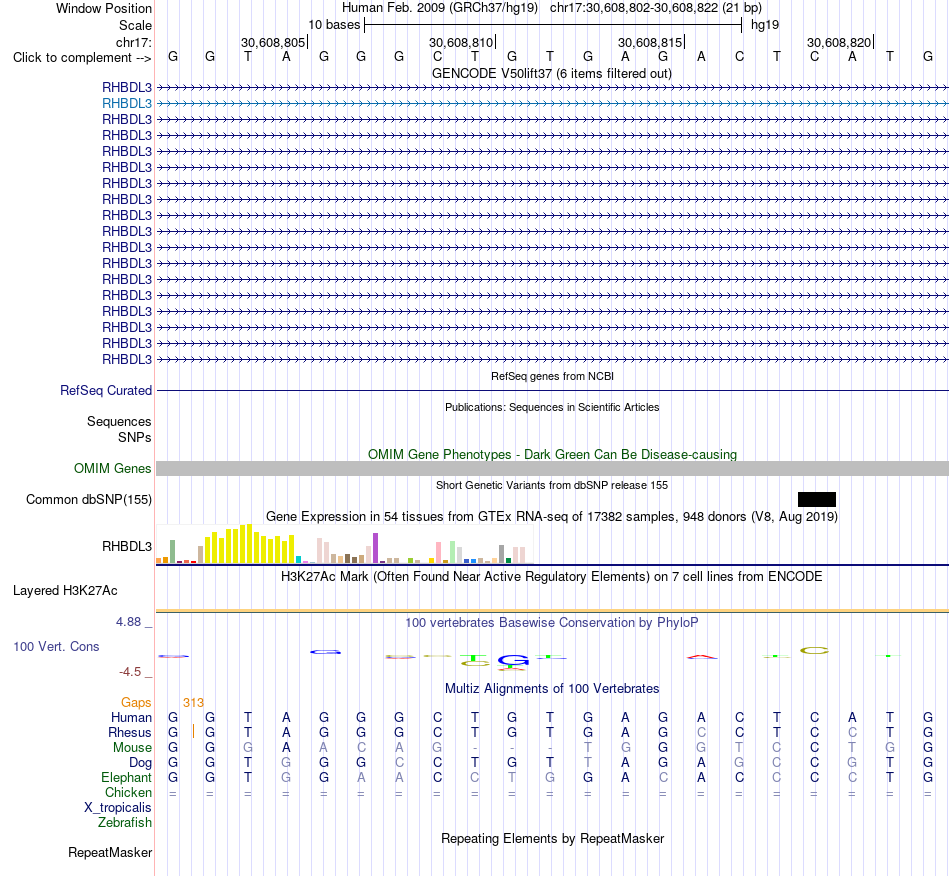This screenshot has width=950, height=876.
Task: Click the 4.88 conservation scale value
Action: [128, 622]
